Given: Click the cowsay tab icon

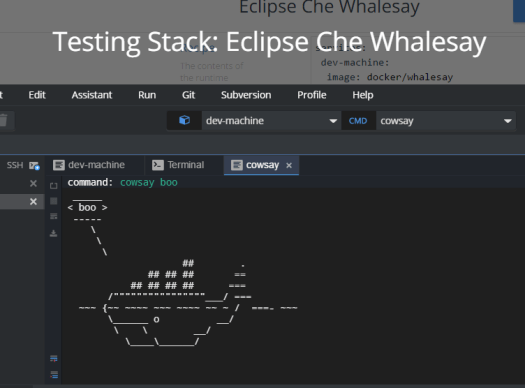Looking at the screenshot, I should 236,165.
